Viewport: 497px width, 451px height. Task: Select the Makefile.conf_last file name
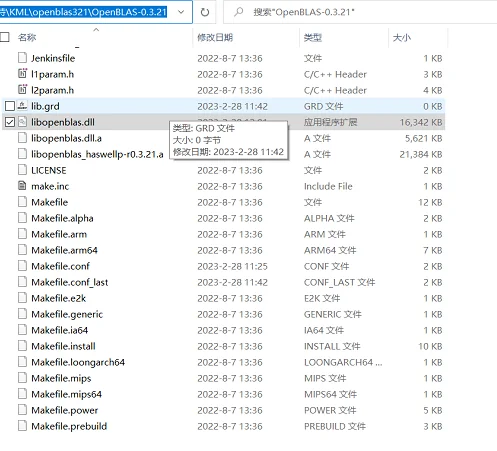coord(69,282)
